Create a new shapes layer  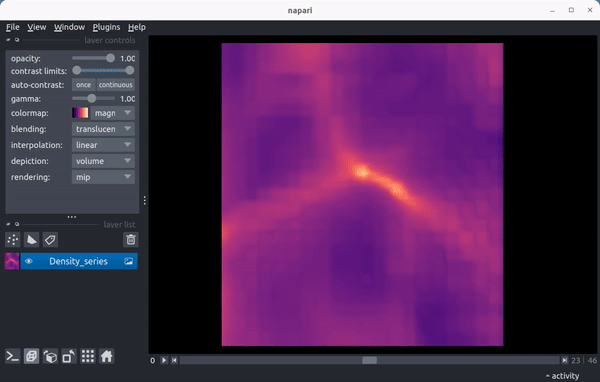31,240
